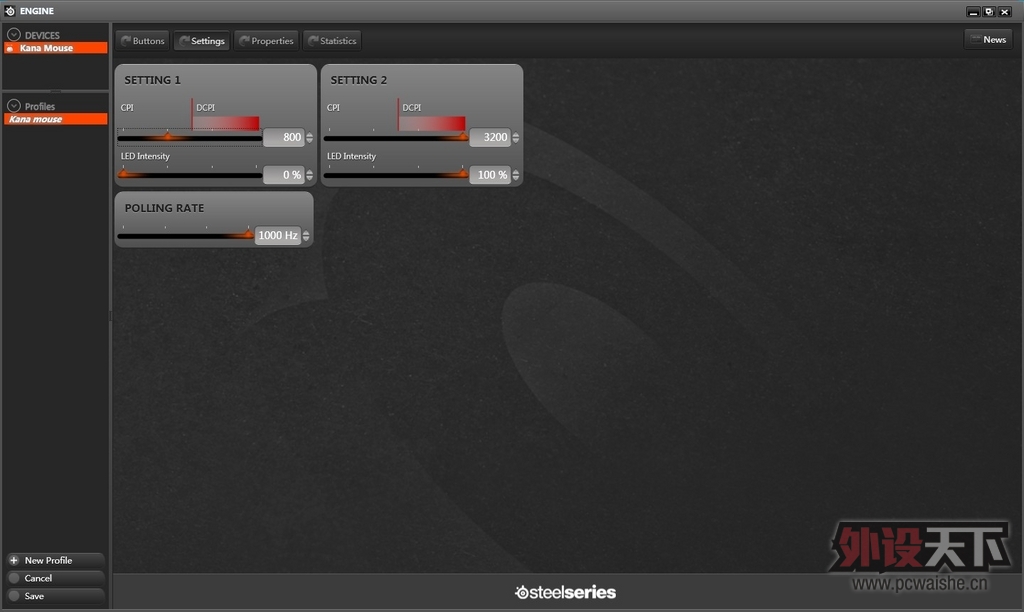Click the 1000 Hz polling rate field
This screenshot has height=612, width=1024.
point(278,235)
